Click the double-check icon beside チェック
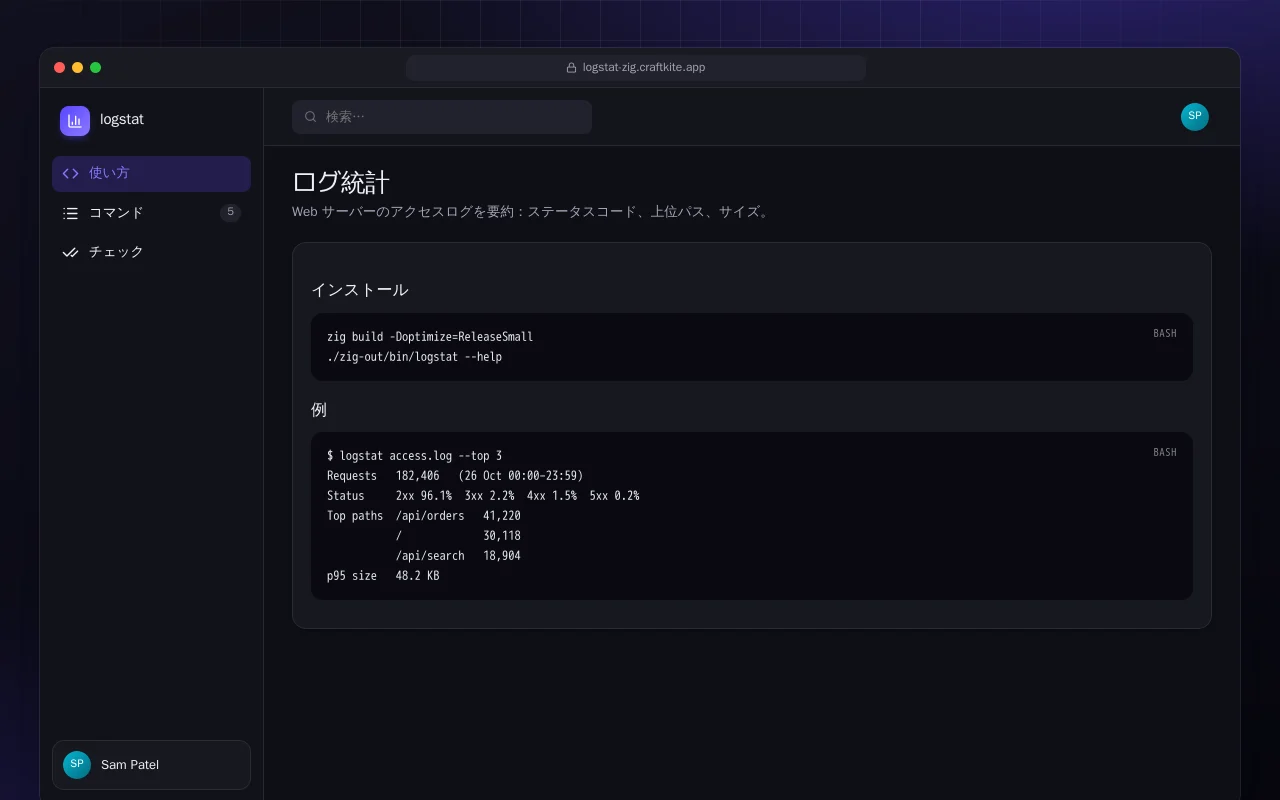This screenshot has width=1280, height=800. click(x=70, y=252)
